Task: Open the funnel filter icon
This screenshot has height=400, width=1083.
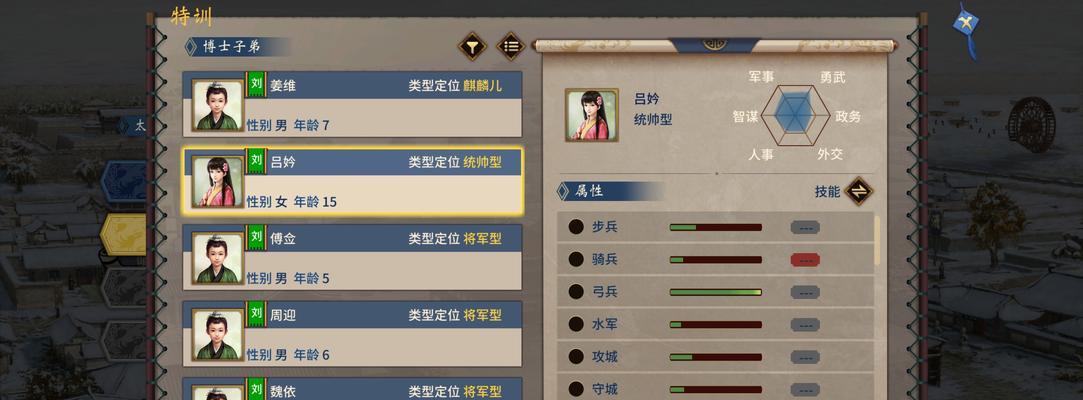Action: pyautogui.click(x=472, y=47)
